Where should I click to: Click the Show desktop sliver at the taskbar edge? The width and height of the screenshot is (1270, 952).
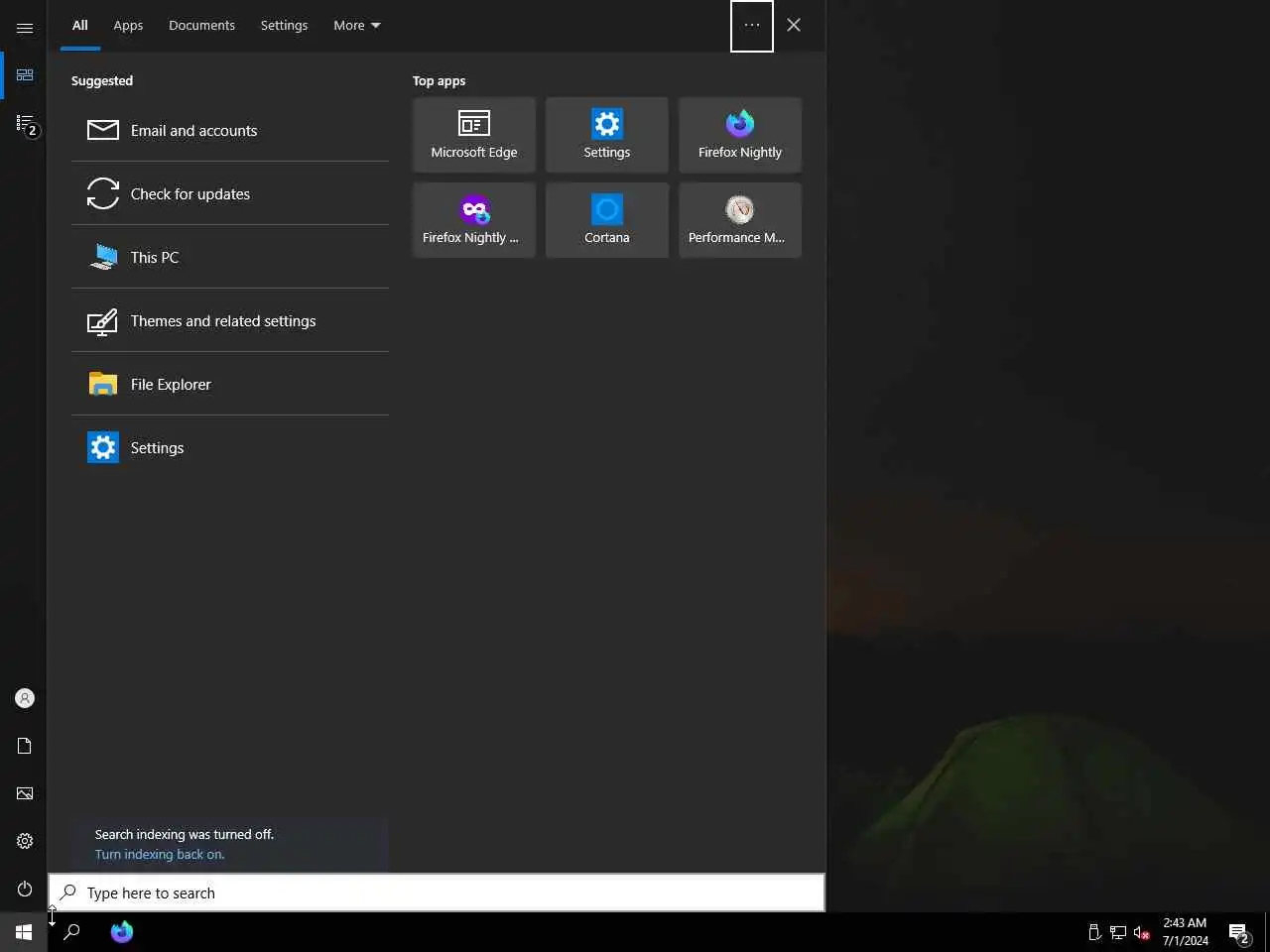1267,932
